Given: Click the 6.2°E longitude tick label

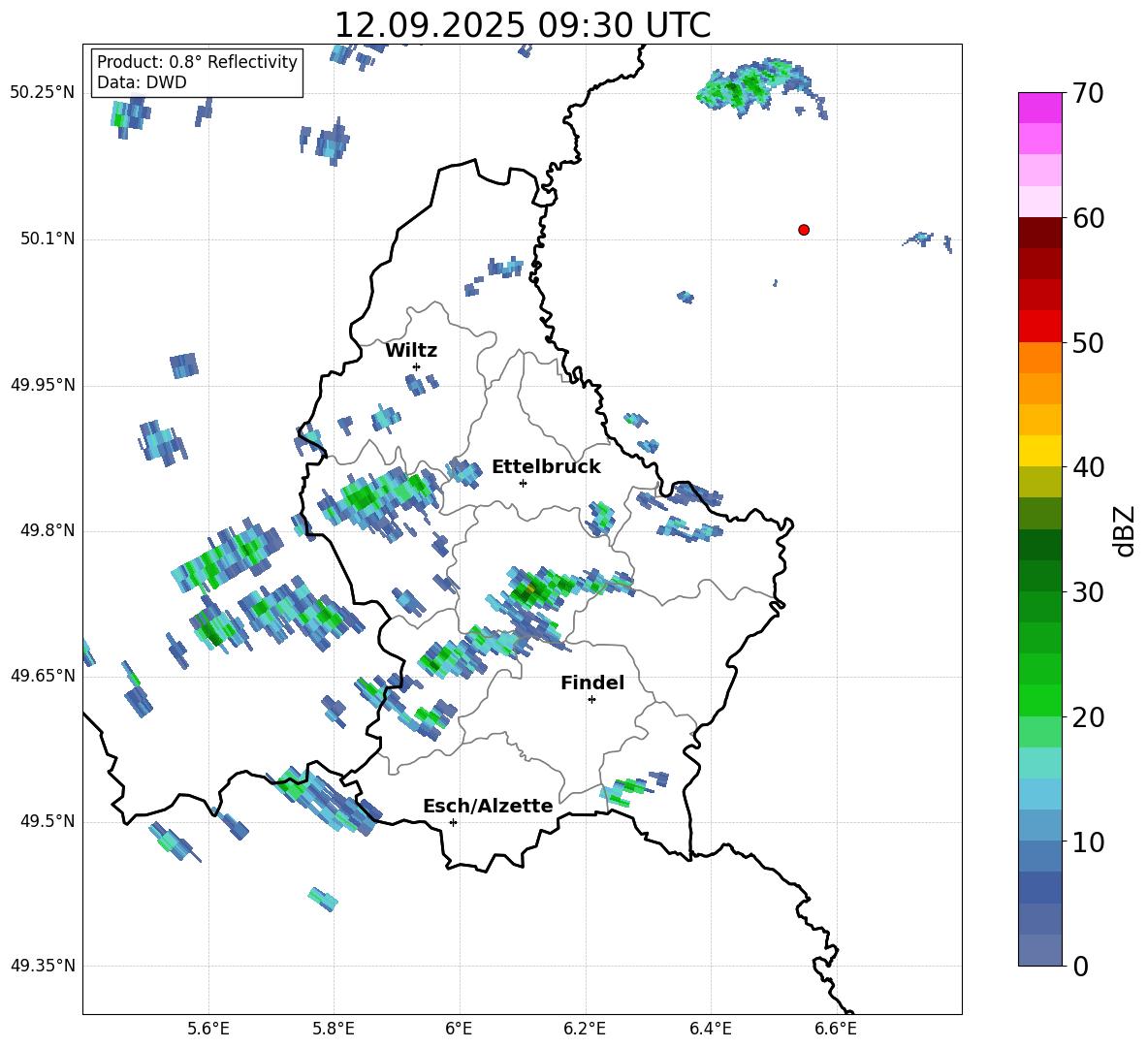Looking at the screenshot, I should [x=585, y=1028].
